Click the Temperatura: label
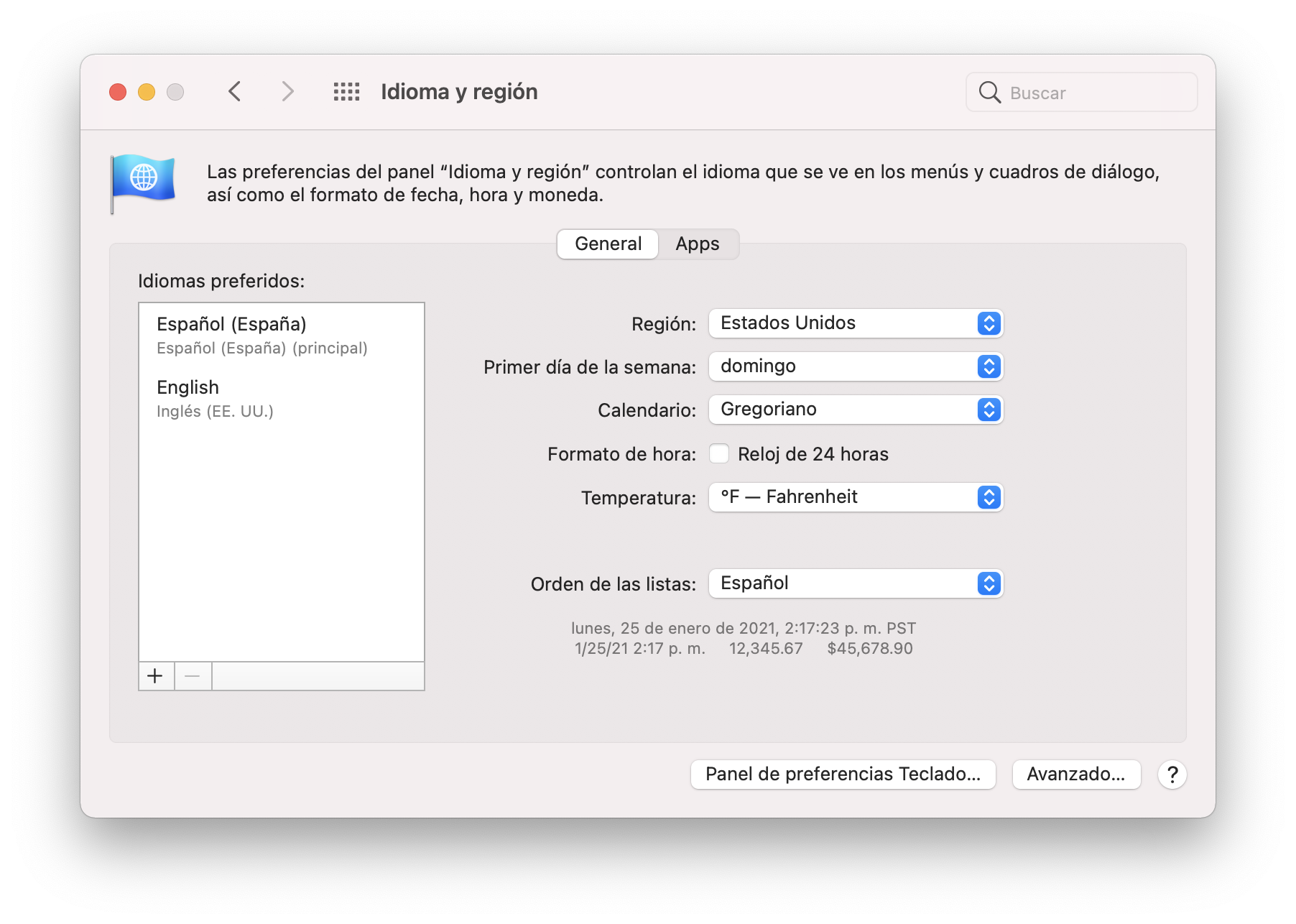The image size is (1296, 924). 639,498
